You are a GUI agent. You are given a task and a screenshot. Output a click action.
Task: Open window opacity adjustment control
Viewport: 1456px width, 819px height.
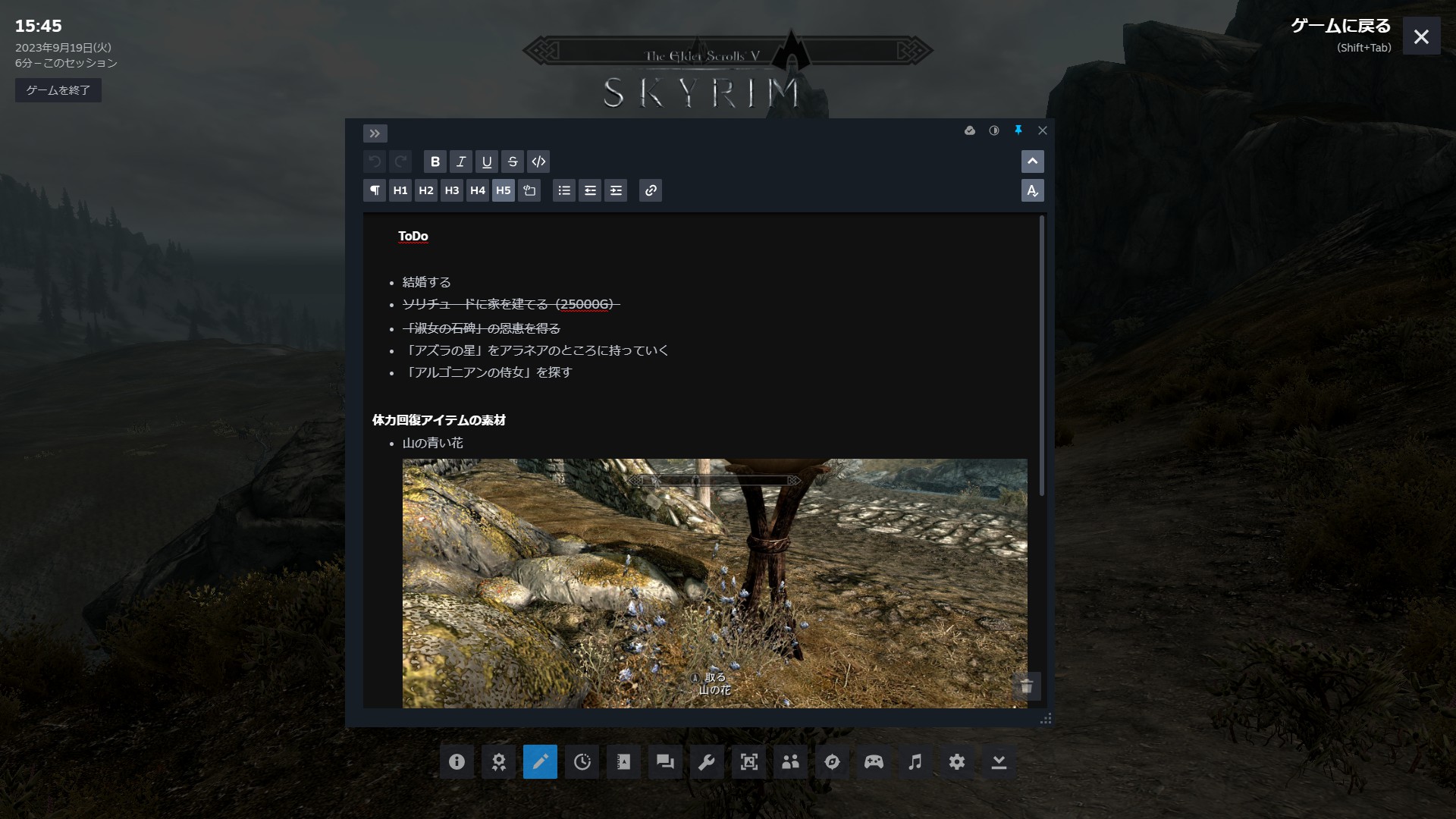[994, 130]
